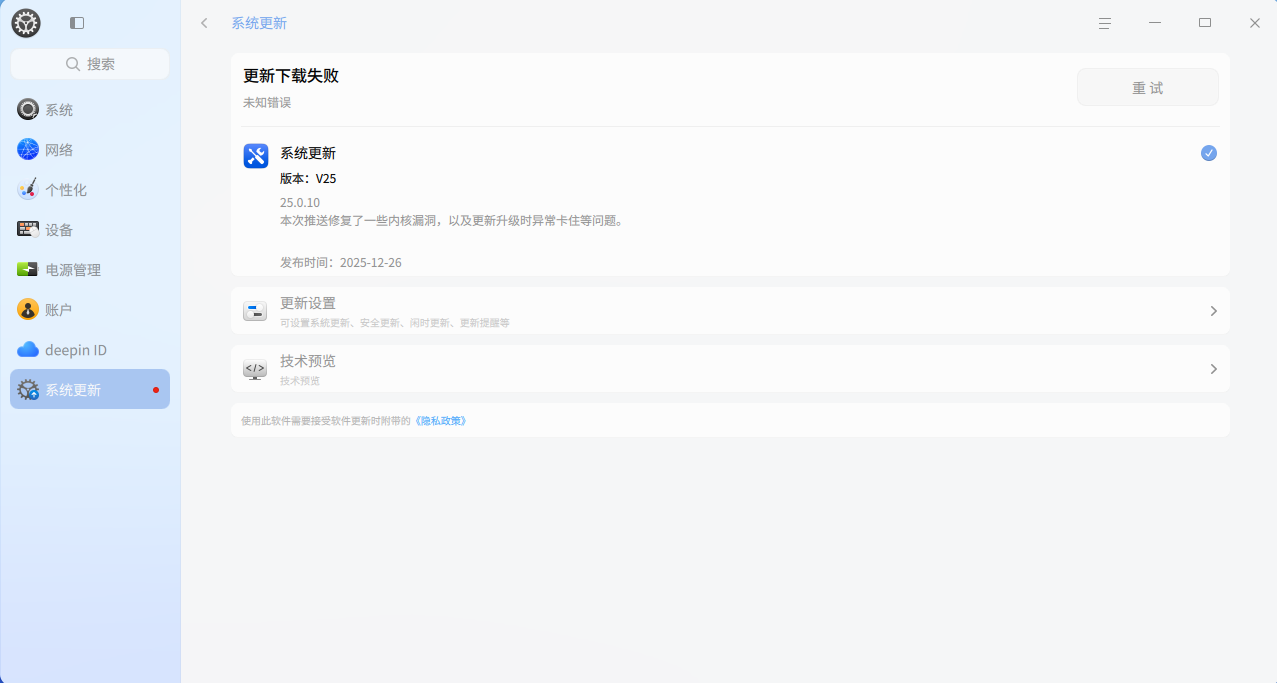Click the 版本：V25 text
This screenshot has width=1277, height=683.
click(308, 179)
